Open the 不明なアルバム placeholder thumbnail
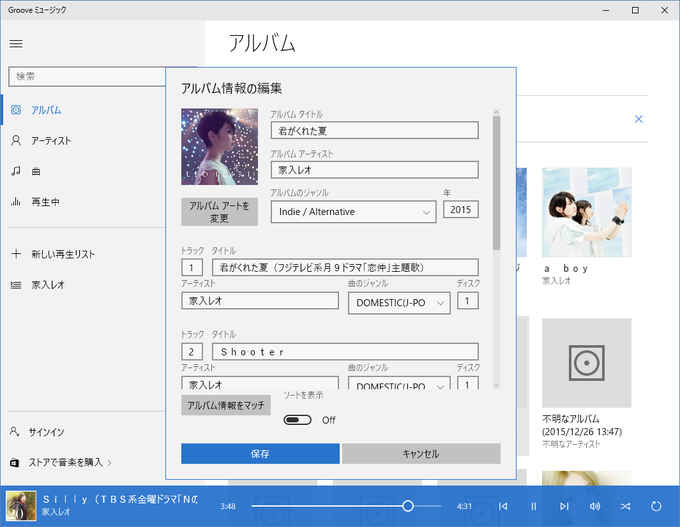The height and width of the screenshot is (527, 680). (x=587, y=363)
